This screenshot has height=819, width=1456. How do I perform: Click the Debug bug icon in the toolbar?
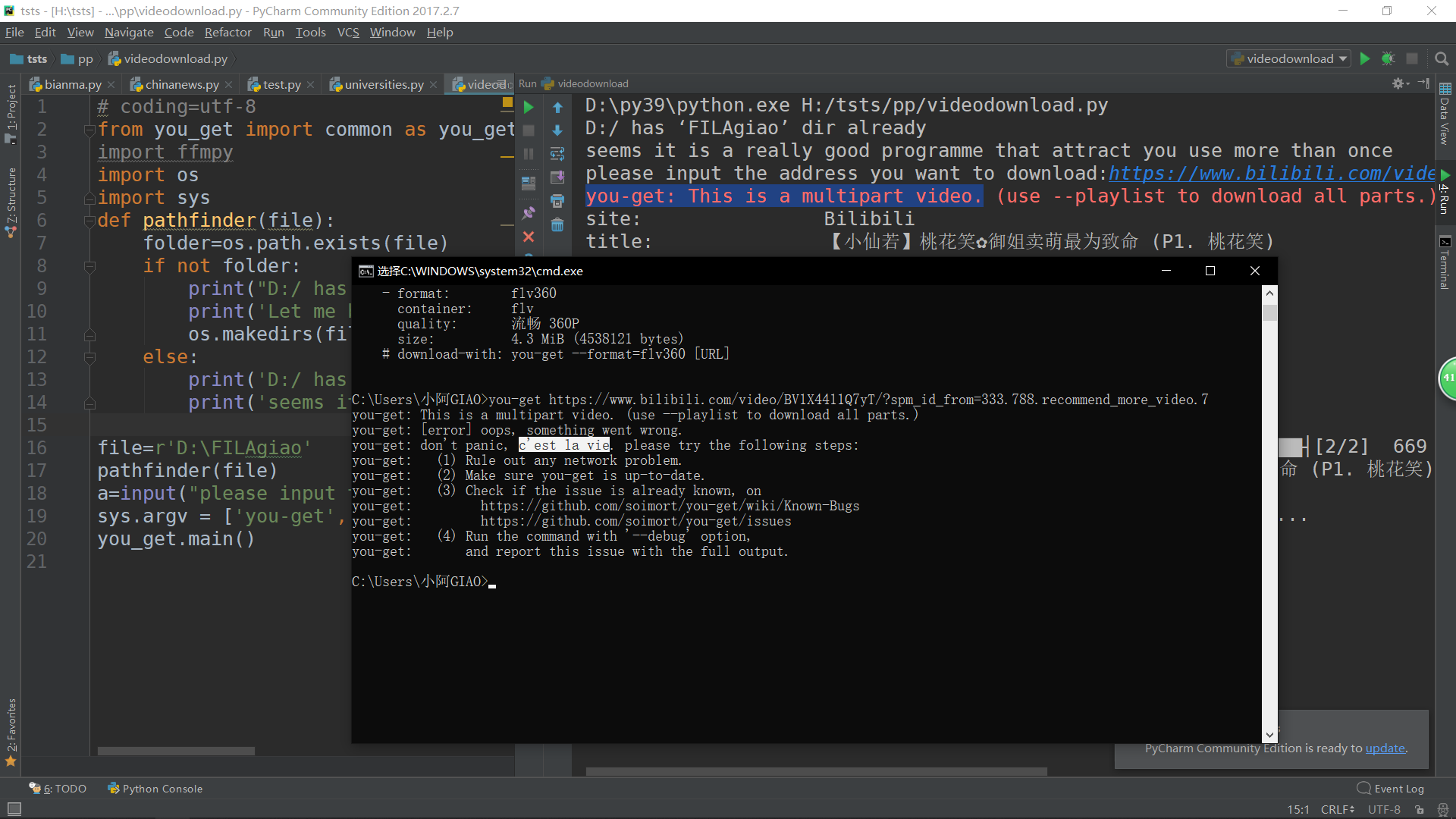pos(1388,58)
